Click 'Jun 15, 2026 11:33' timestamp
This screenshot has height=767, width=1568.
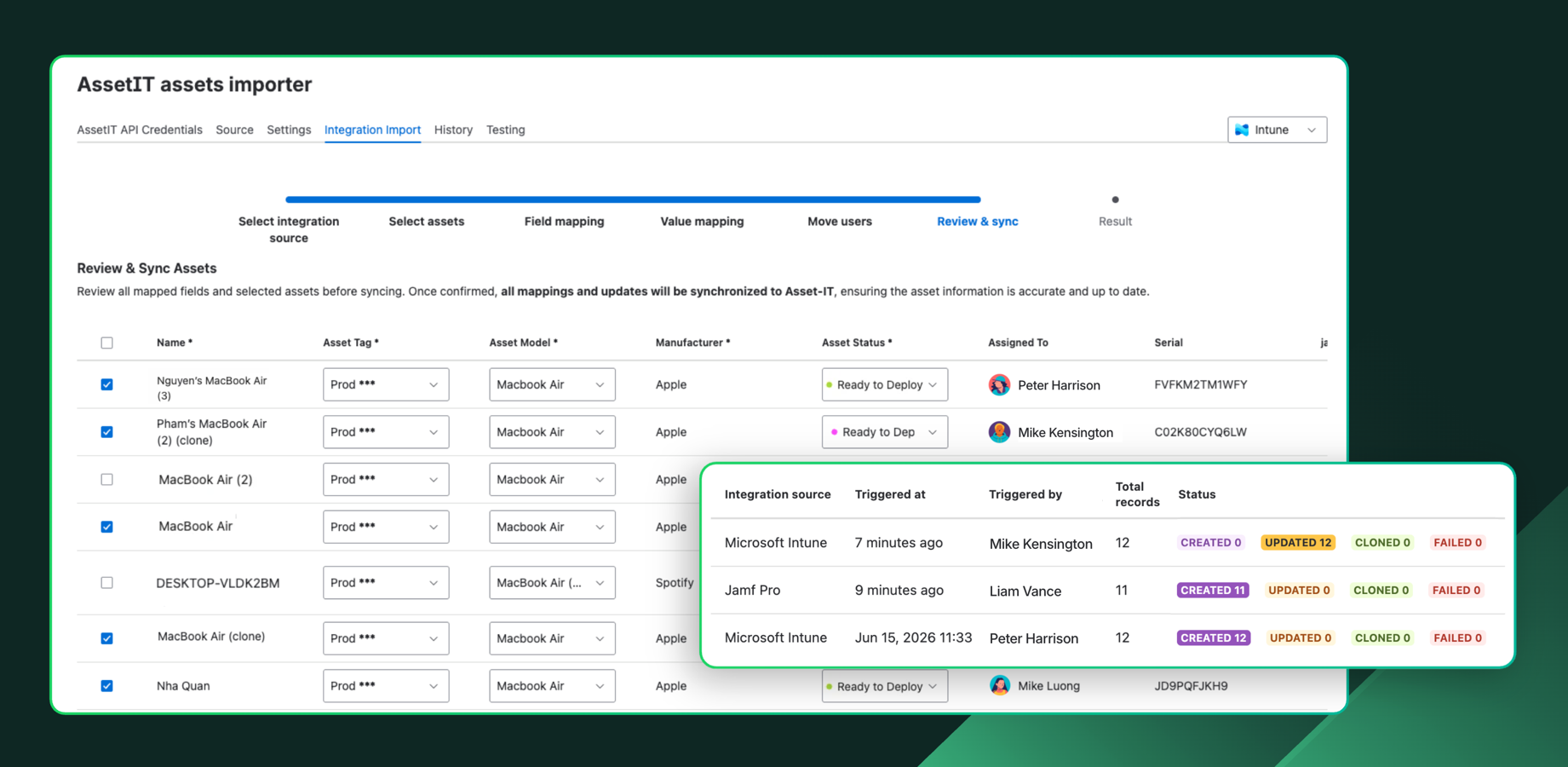point(913,637)
